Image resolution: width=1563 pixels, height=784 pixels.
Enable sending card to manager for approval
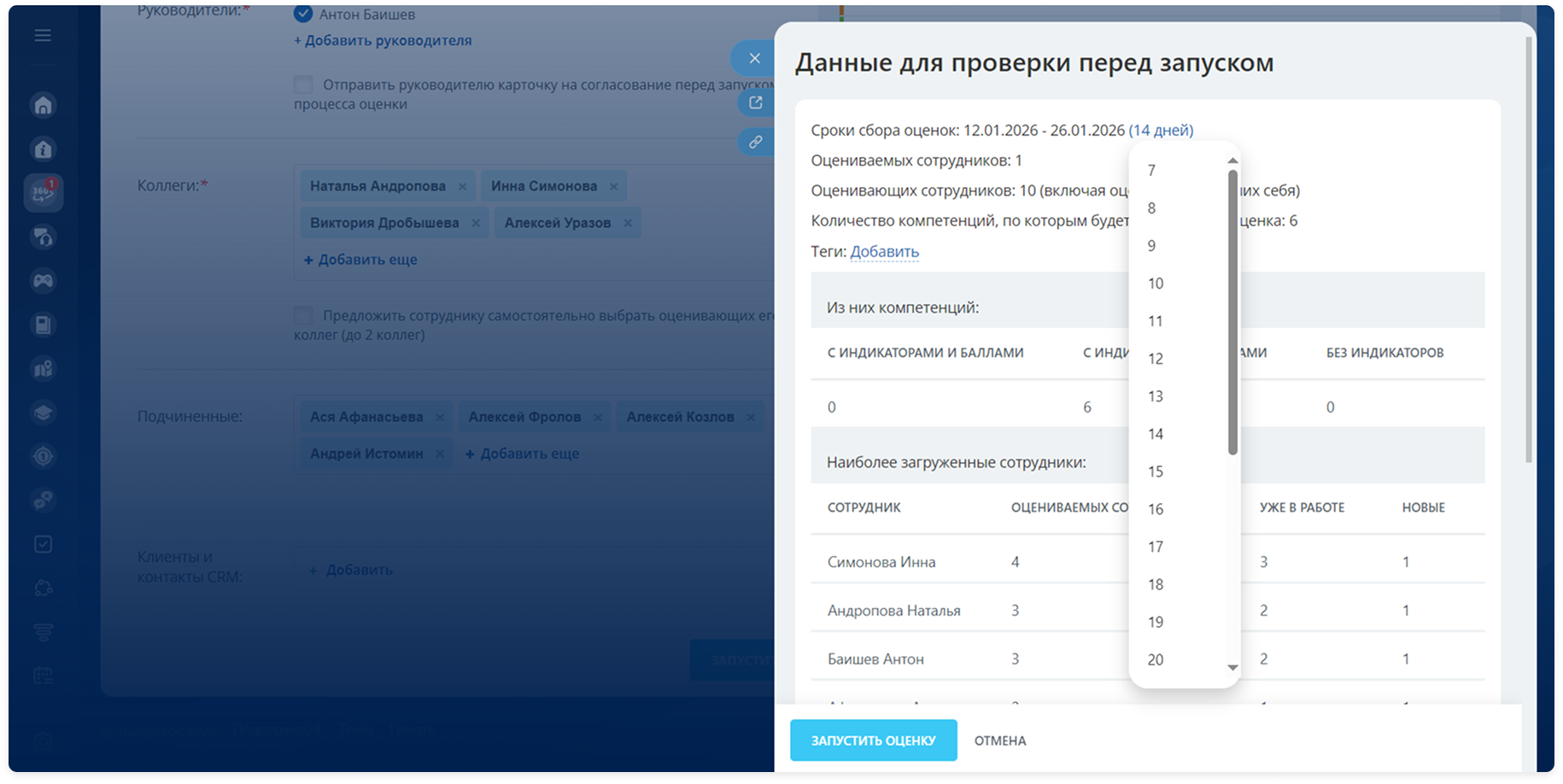click(x=303, y=85)
